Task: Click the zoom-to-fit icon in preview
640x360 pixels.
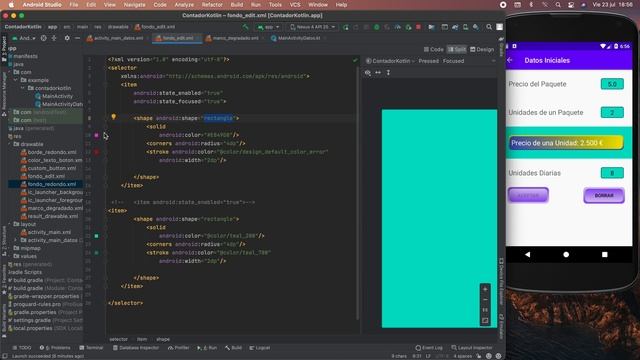Action: point(485,321)
